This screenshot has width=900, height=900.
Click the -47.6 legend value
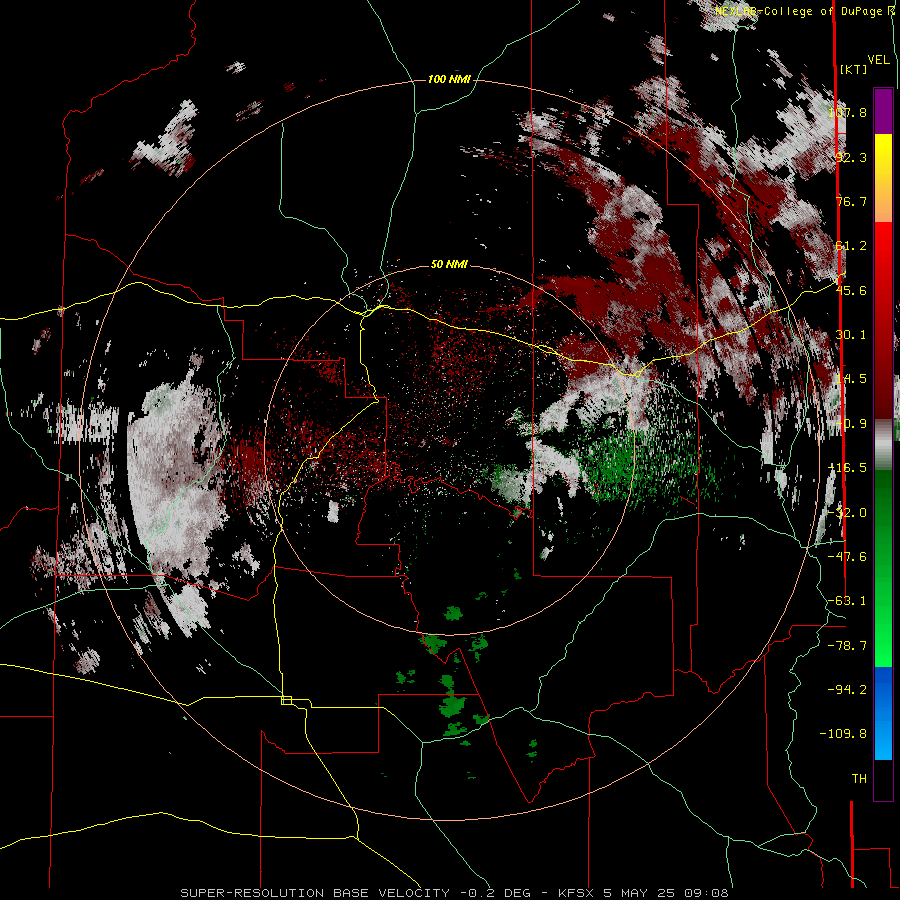[847, 557]
